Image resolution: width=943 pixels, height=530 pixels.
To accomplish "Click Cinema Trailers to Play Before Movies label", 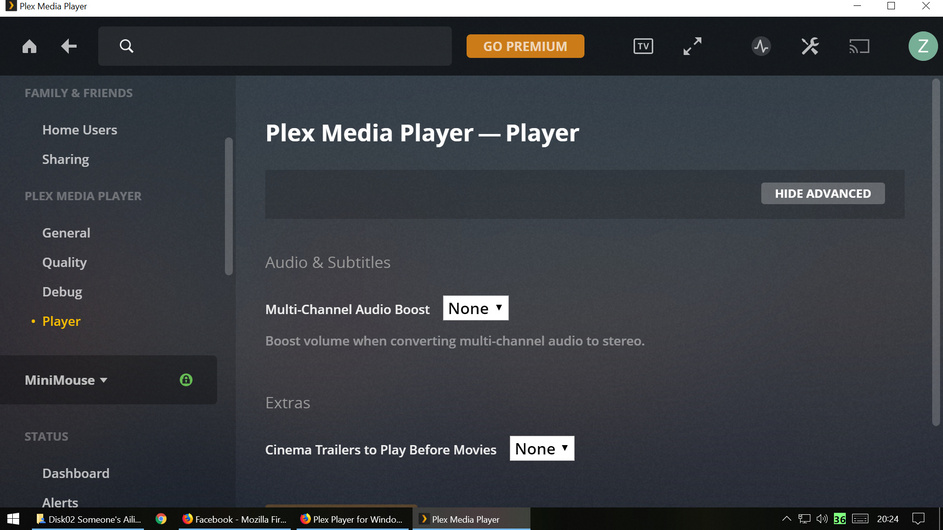I will pos(381,450).
